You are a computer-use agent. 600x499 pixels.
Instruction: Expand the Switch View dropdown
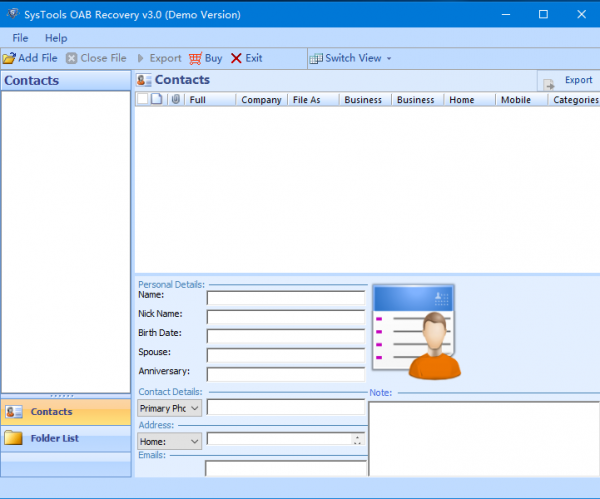pos(389,58)
